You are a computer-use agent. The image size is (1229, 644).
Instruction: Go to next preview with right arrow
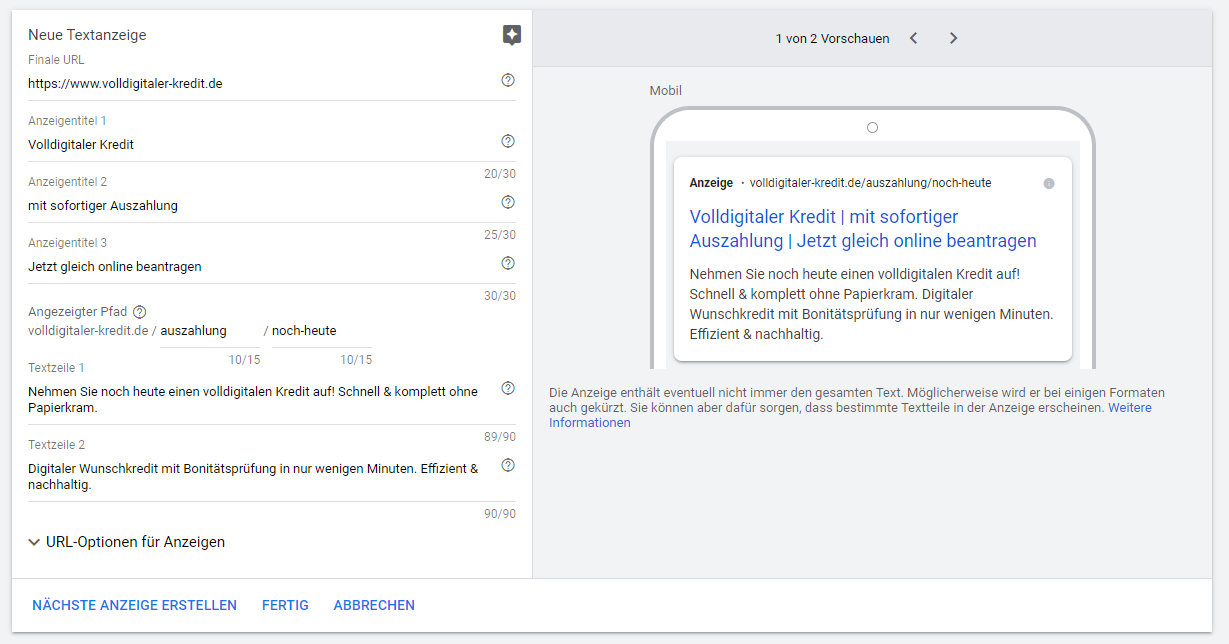pos(953,38)
